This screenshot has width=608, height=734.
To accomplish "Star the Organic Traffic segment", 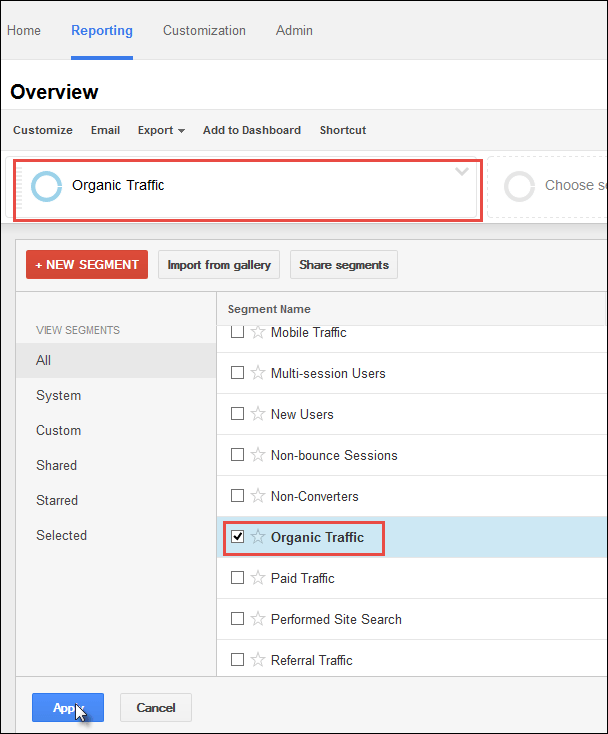I will pos(258,537).
